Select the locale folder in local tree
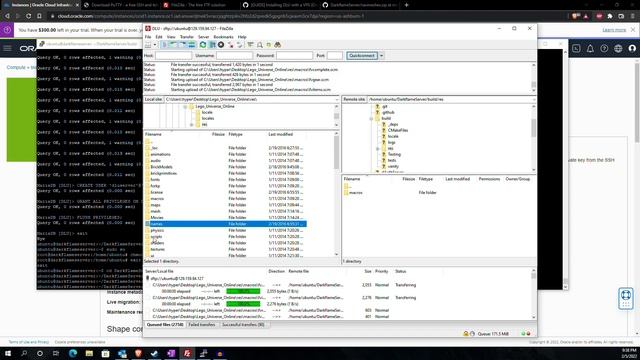The height and width of the screenshot is (360, 640). pos(207,112)
